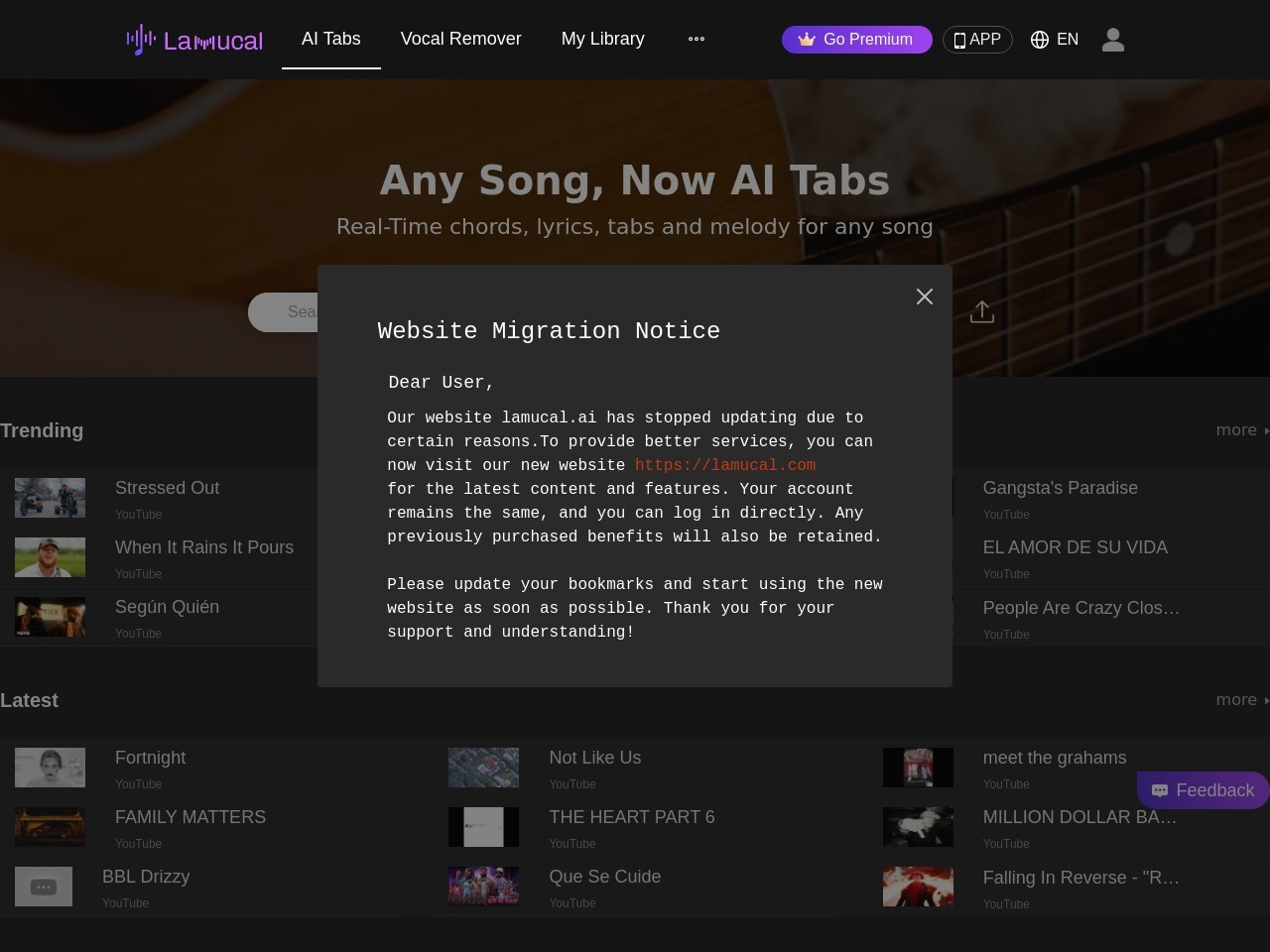Select the People Are Crazy Clos… title

point(1081,608)
